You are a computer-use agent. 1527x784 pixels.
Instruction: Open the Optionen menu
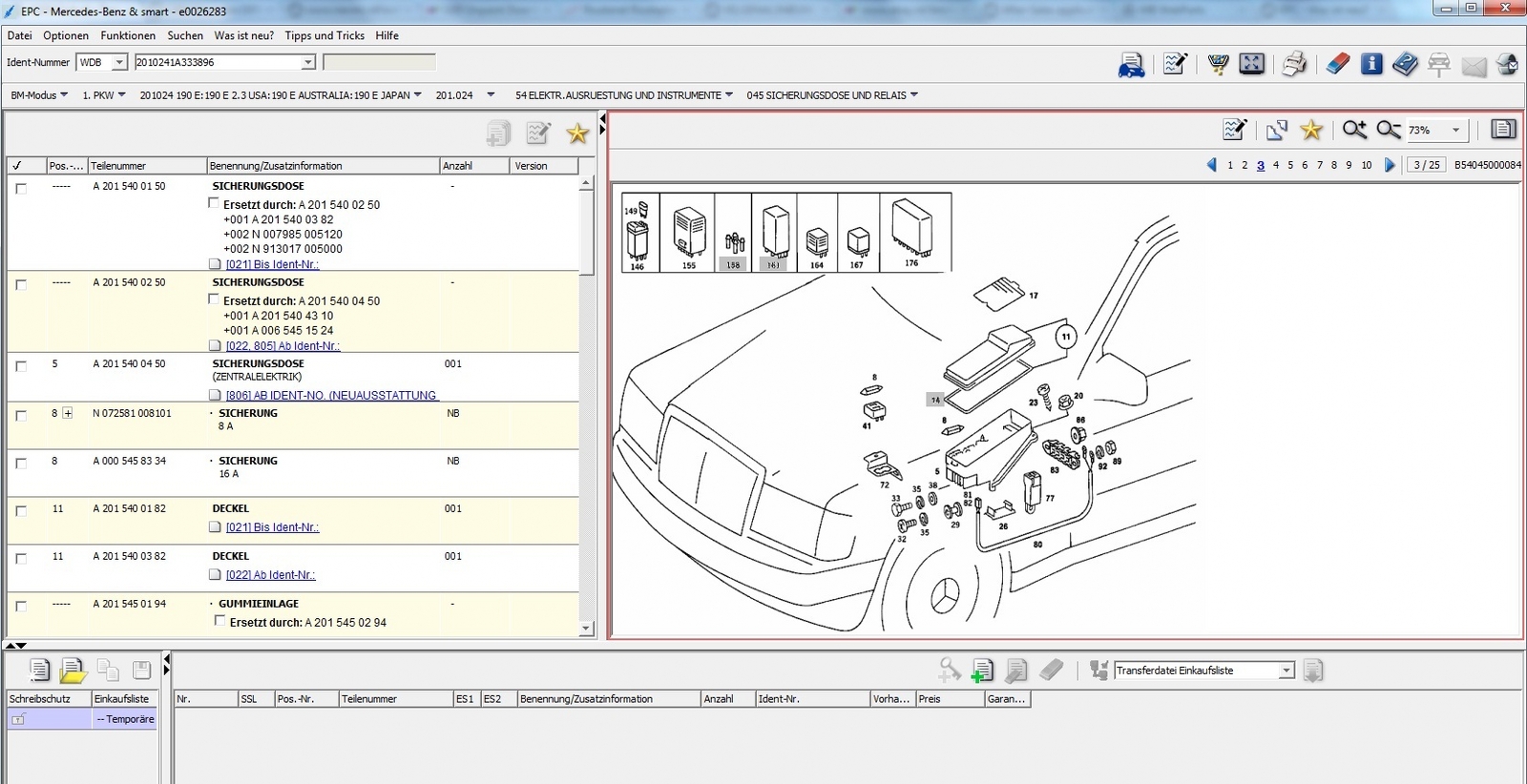click(x=66, y=35)
